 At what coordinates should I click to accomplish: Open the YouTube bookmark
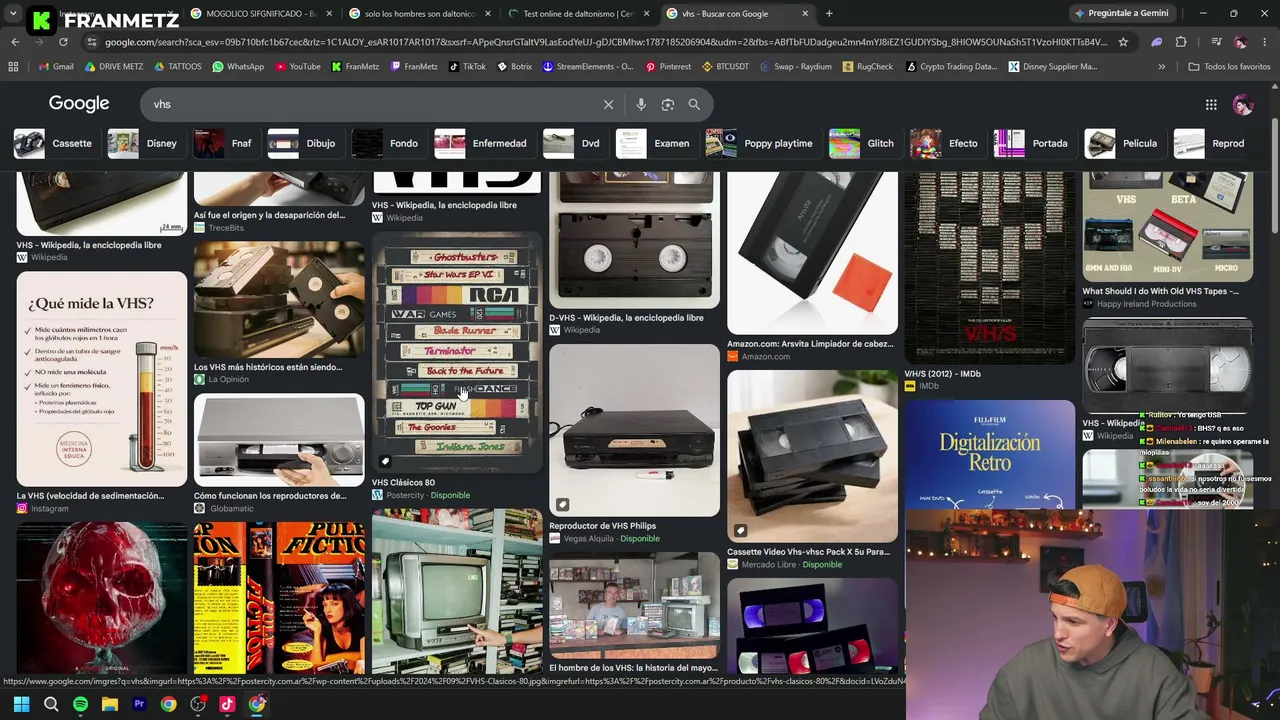click(x=297, y=67)
